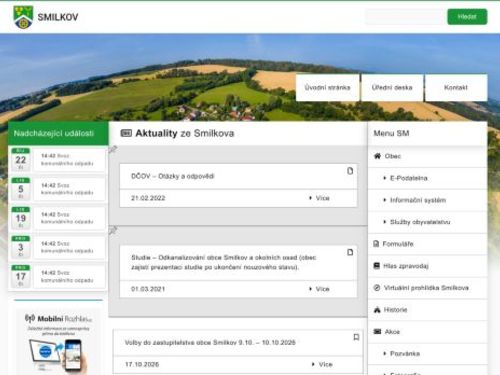This screenshot has width=500, height=375.
Task: Click Více on the 17.10.2026 article
Action: coord(322,364)
